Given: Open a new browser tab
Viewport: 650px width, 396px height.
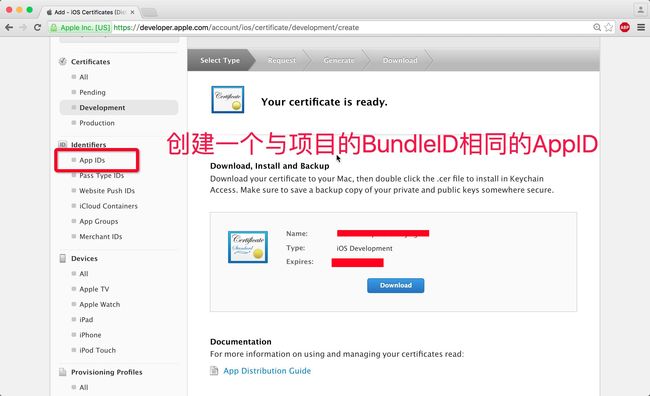Looking at the screenshot, I should click(149, 12).
